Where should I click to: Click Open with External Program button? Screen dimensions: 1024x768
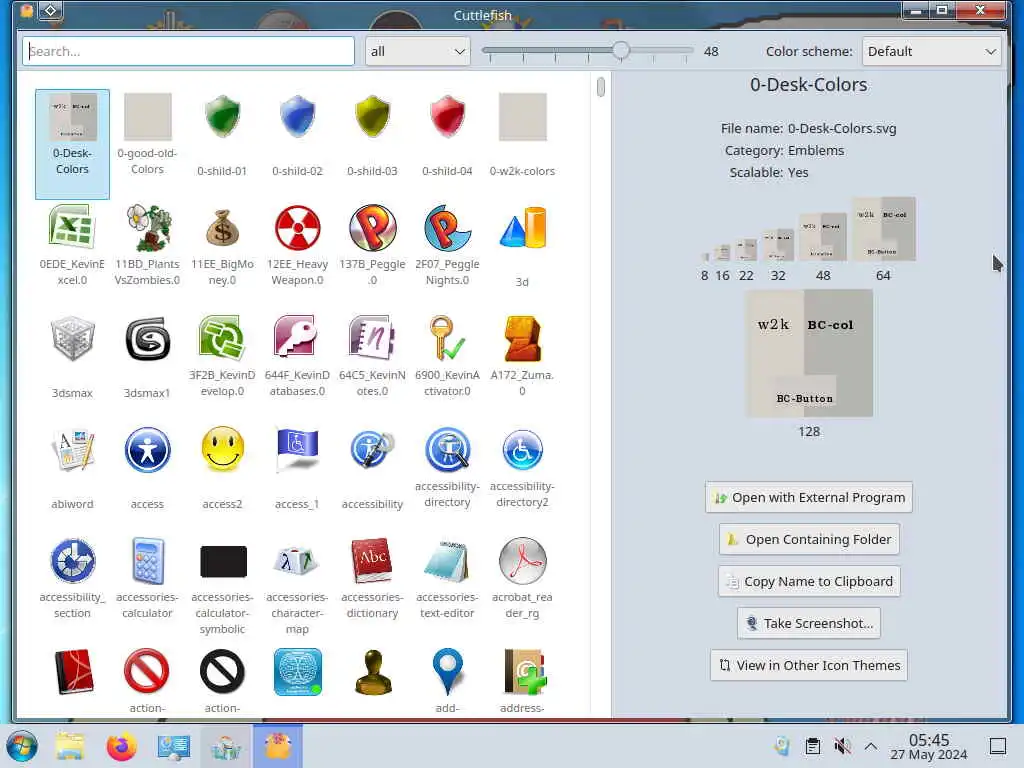(808, 498)
